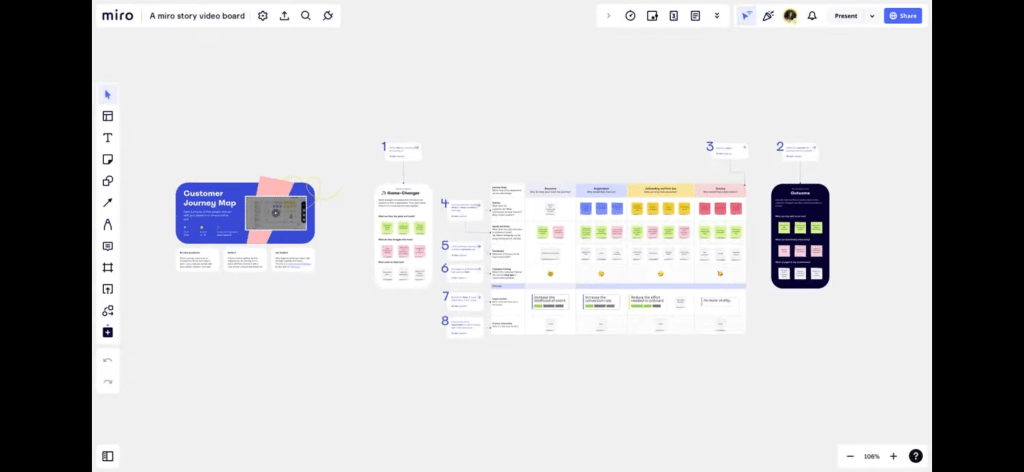This screenshot has width=1024, height=472.
Task: Select the Game-Changer persona card
Action: 404,236
